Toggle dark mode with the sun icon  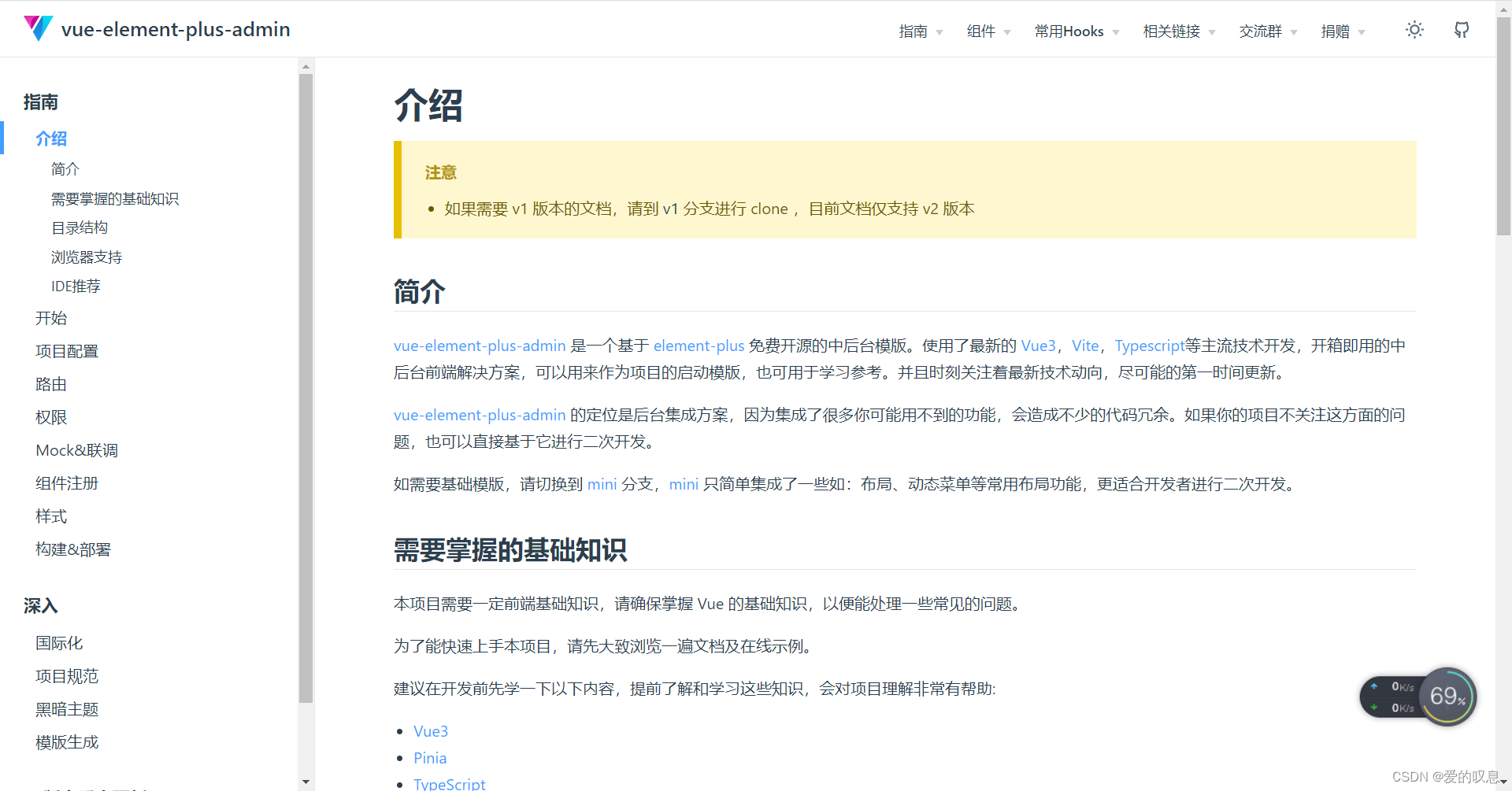click(1414, 29)
